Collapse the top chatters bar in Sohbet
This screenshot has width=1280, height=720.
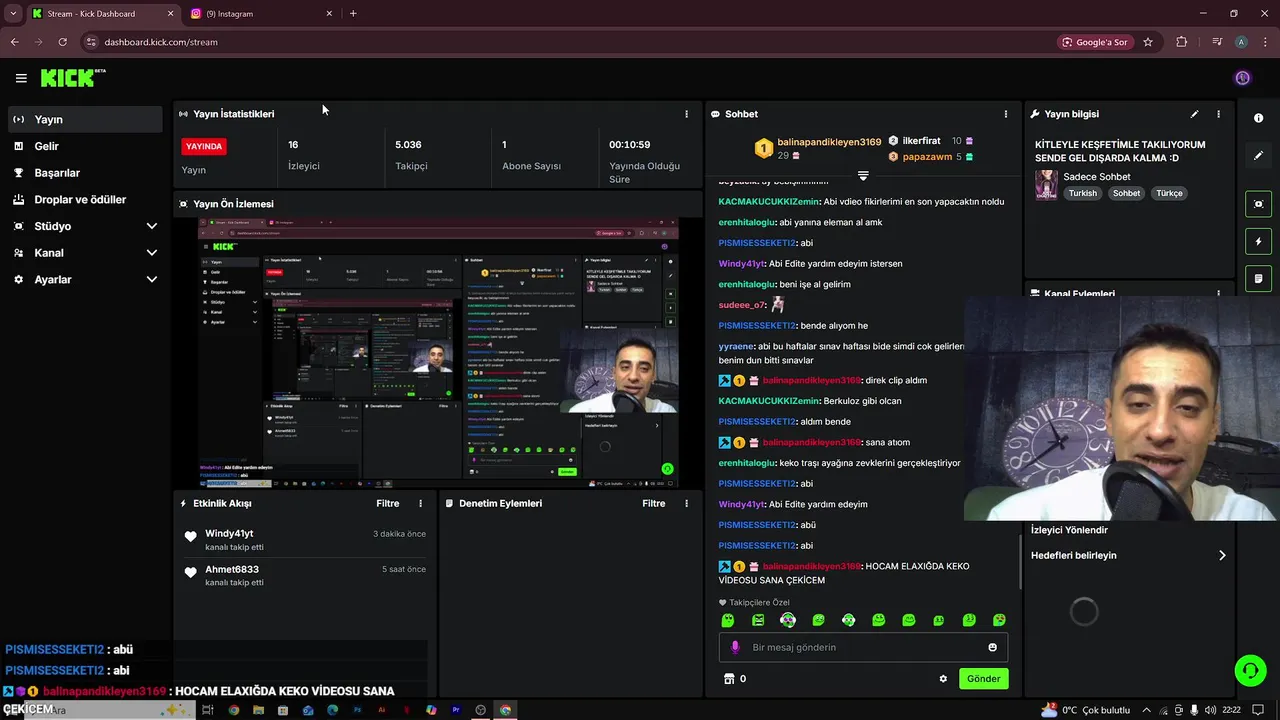click(863, 176)
